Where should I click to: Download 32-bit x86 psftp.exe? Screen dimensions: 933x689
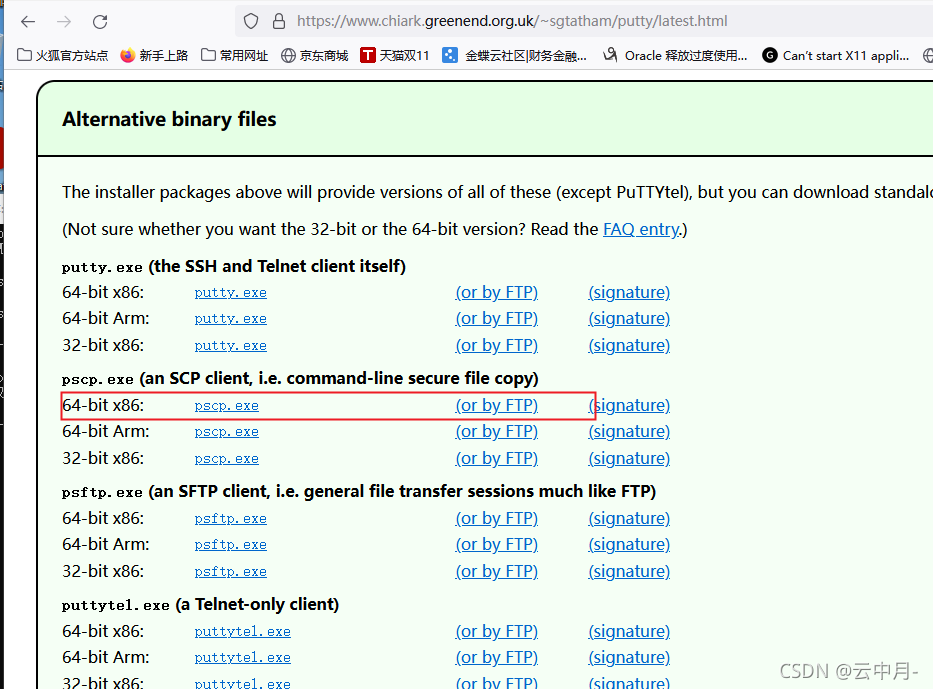tap(230, 572)
